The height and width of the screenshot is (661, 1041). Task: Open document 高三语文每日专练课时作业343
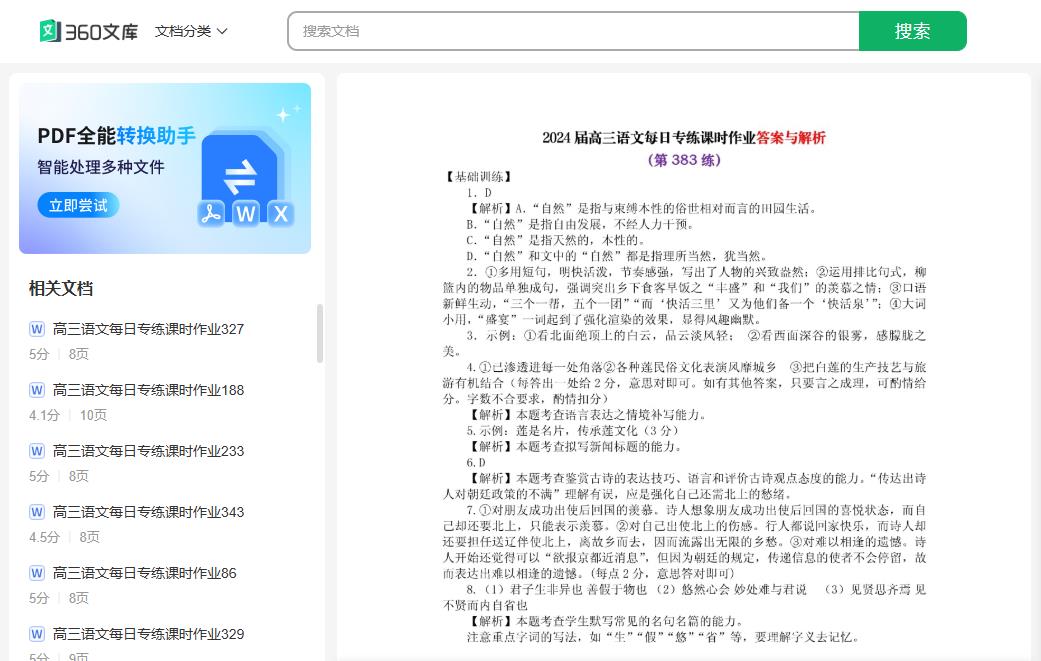[x=148, y=512]
